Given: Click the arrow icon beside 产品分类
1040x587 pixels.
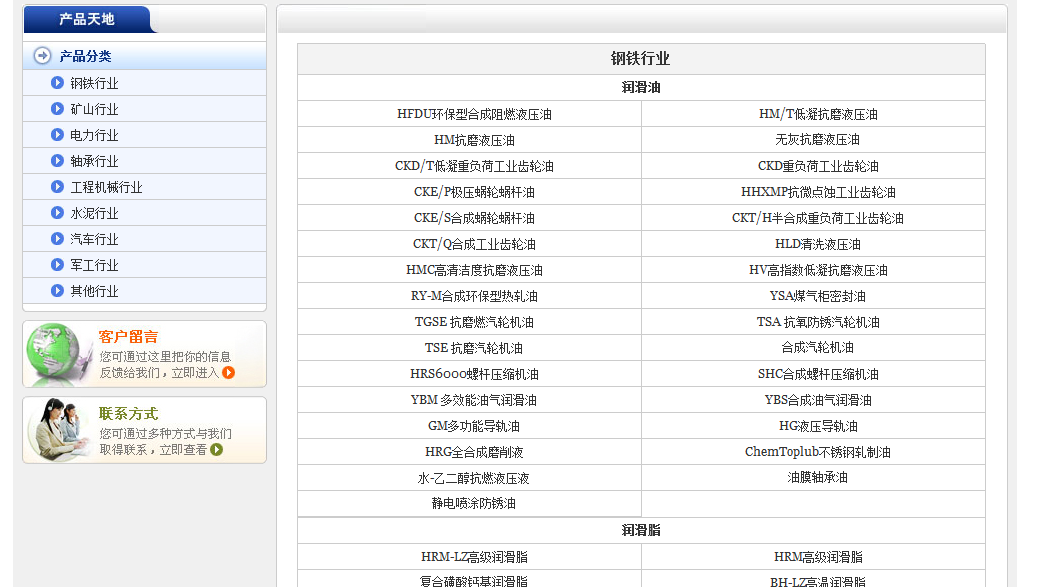Looking at the screenshot, I should pos(42,56).
